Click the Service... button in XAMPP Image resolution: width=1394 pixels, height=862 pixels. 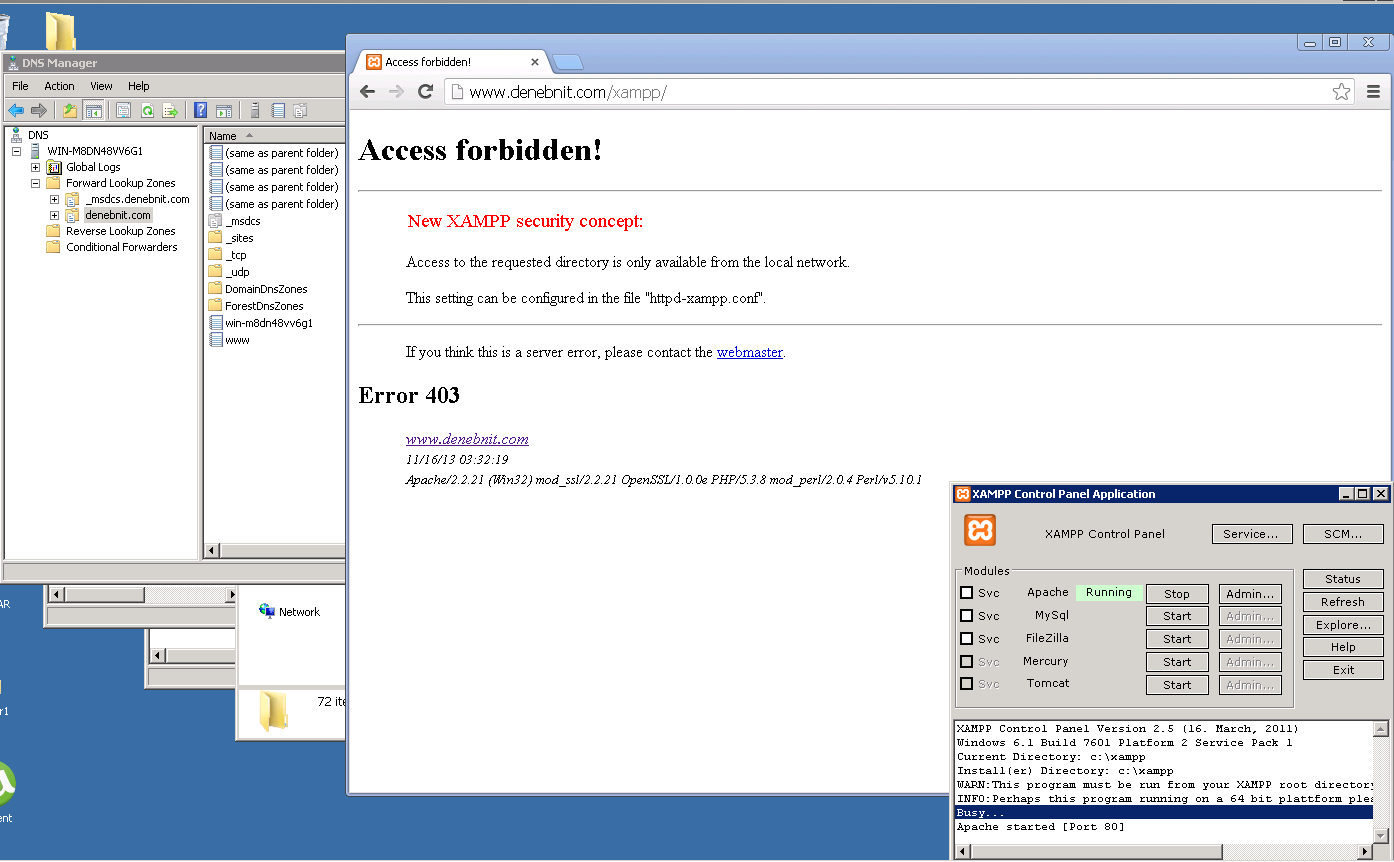(1251, 534)
